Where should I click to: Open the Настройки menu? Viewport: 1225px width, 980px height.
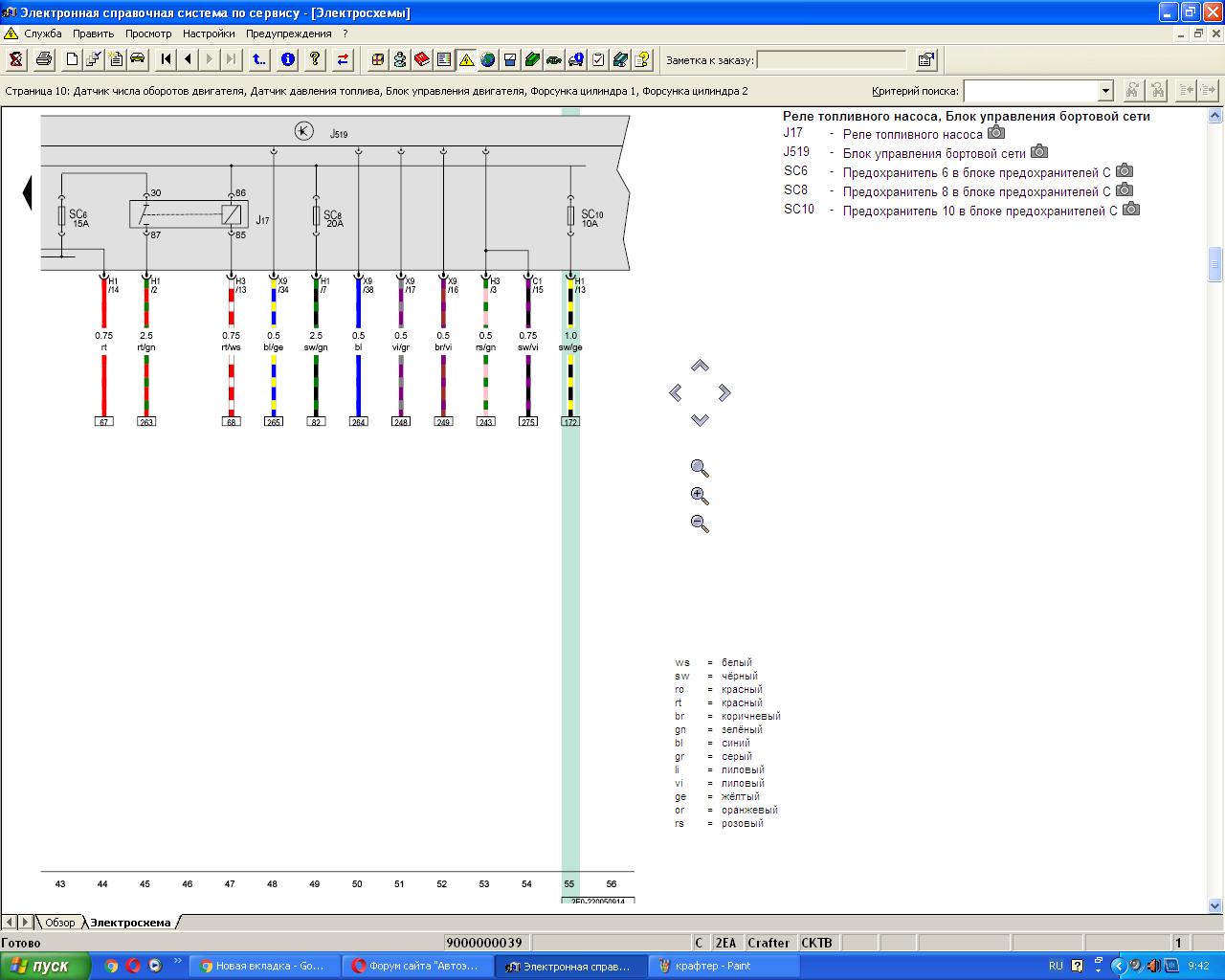pos(209,33)
